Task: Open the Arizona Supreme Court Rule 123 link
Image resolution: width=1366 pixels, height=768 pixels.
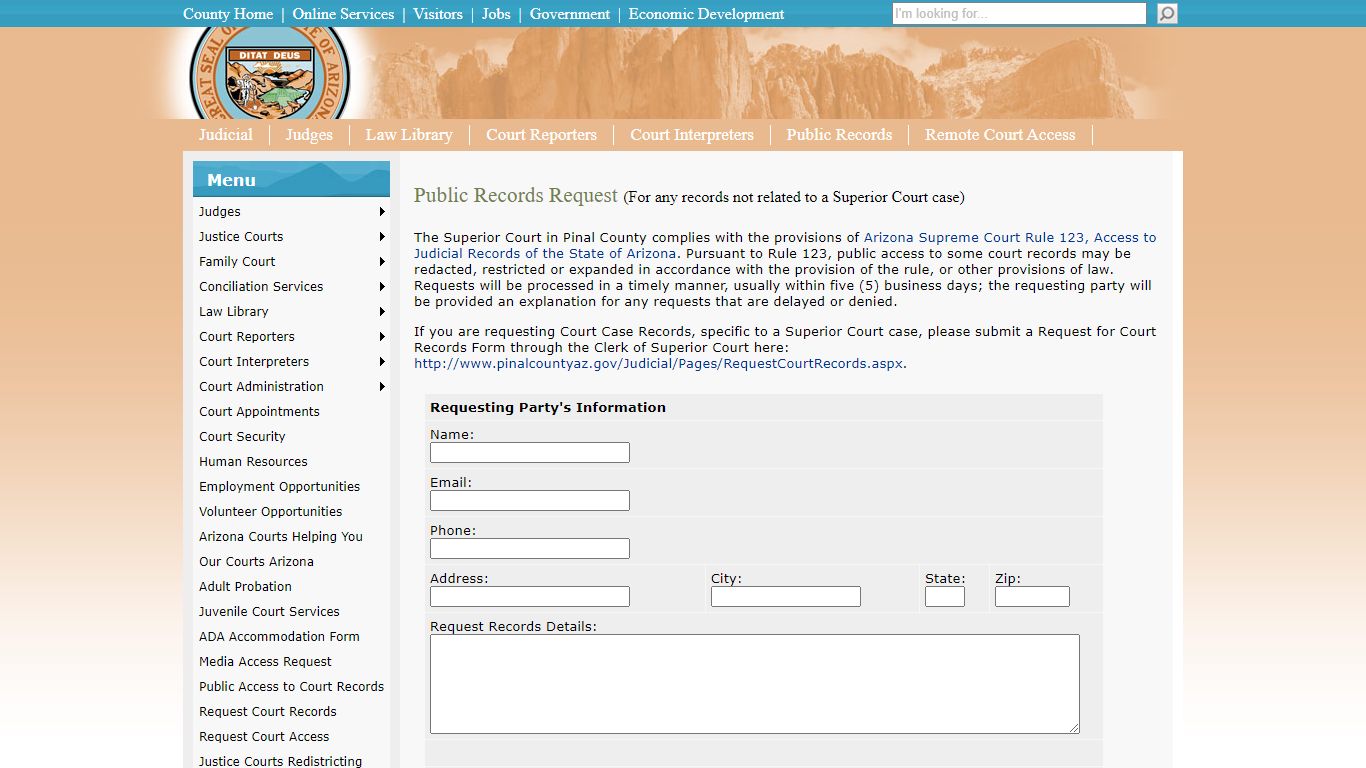Action: (785, 246)
